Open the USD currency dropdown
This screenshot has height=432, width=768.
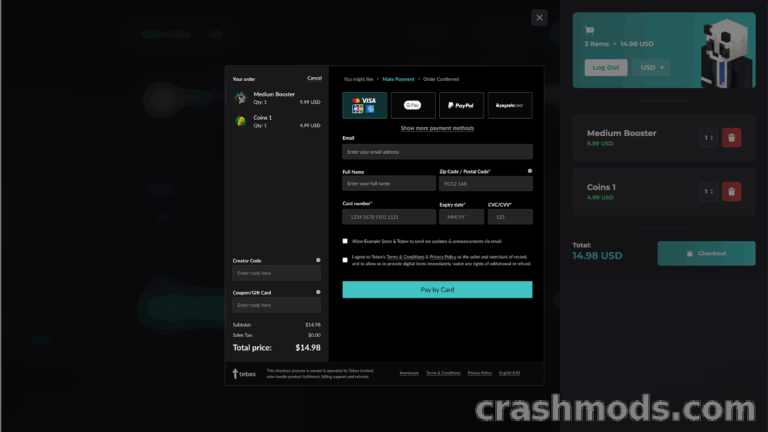click(651, 68)
